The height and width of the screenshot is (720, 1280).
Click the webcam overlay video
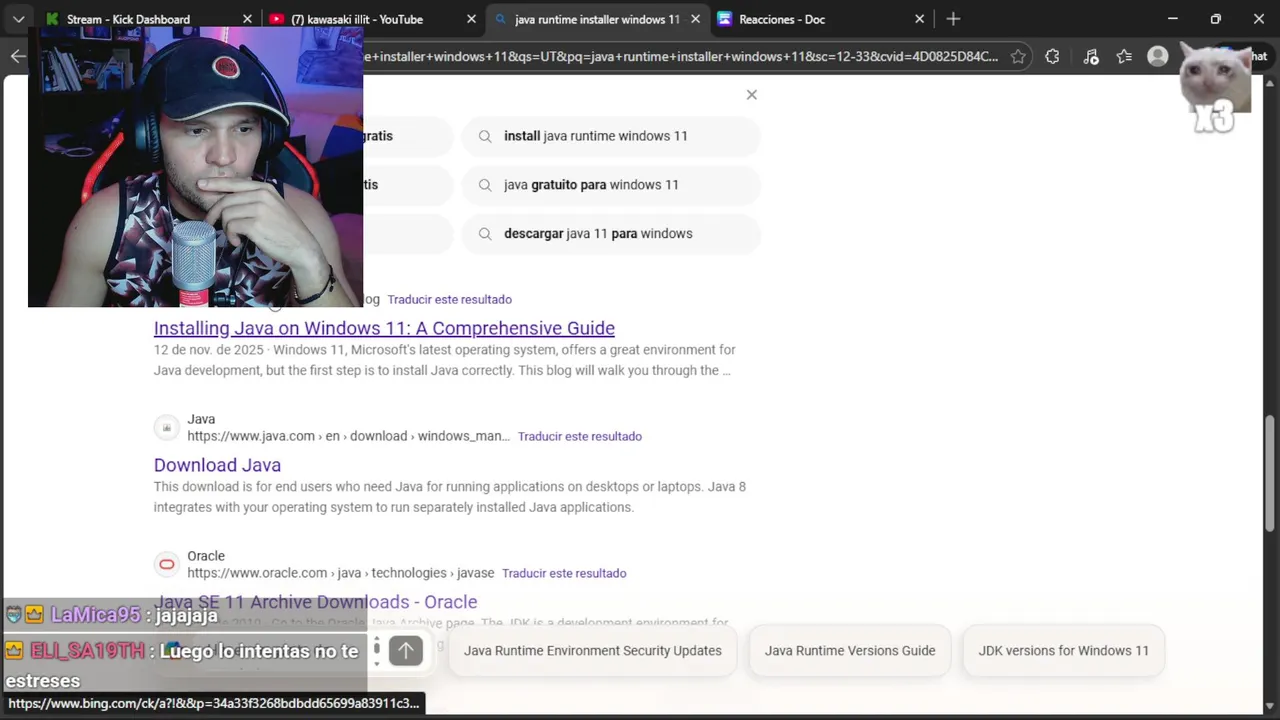(195, 167)
